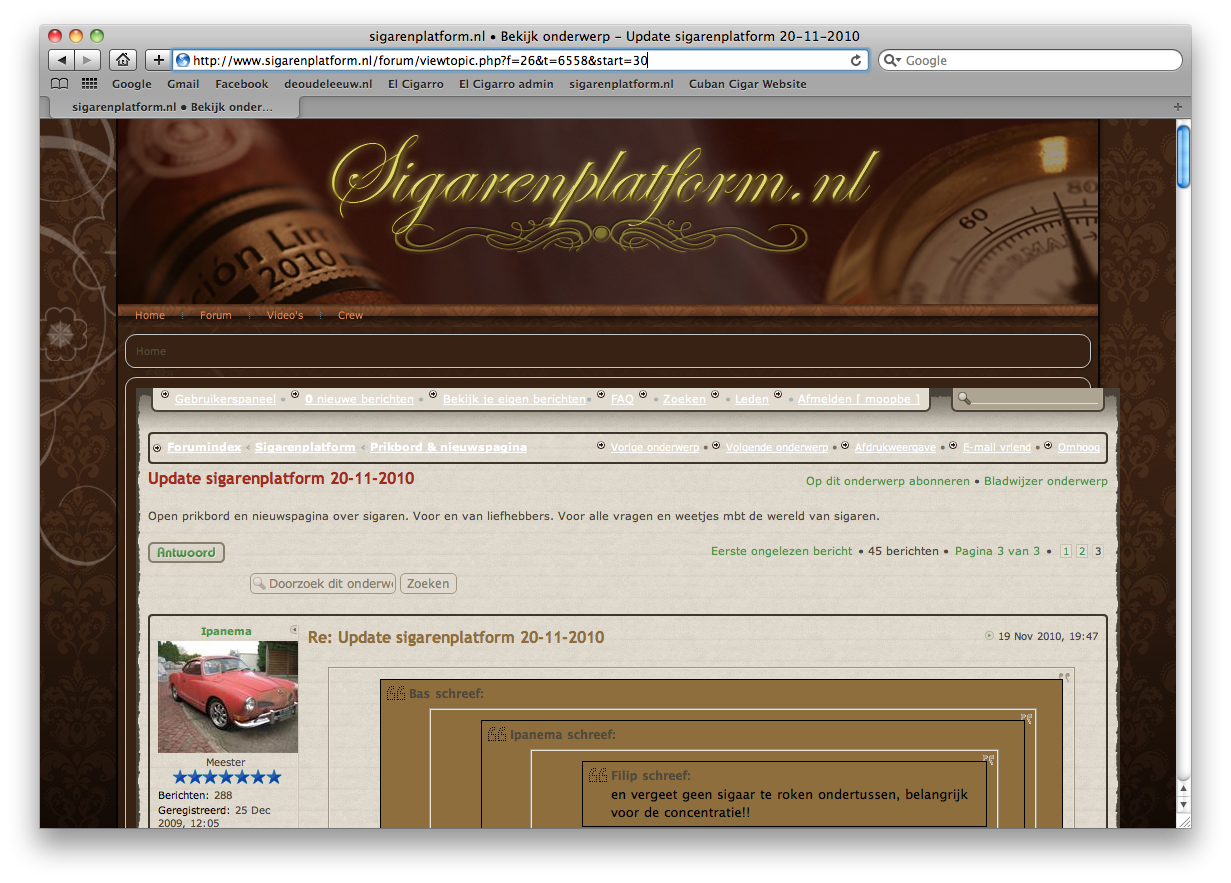
Task: Click the bullet icon before Gebruikerspaneel
Action: (x=165, y=395)
